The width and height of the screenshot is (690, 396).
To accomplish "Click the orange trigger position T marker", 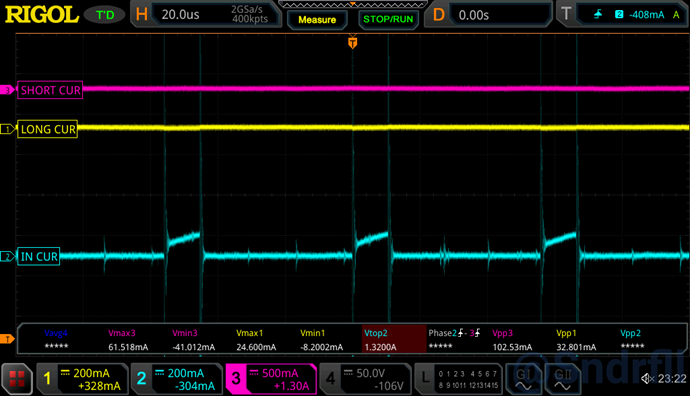I will point(352,43).
